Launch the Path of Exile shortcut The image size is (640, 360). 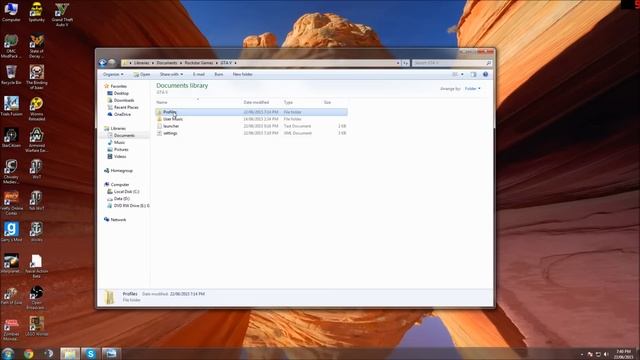point(11,295)
